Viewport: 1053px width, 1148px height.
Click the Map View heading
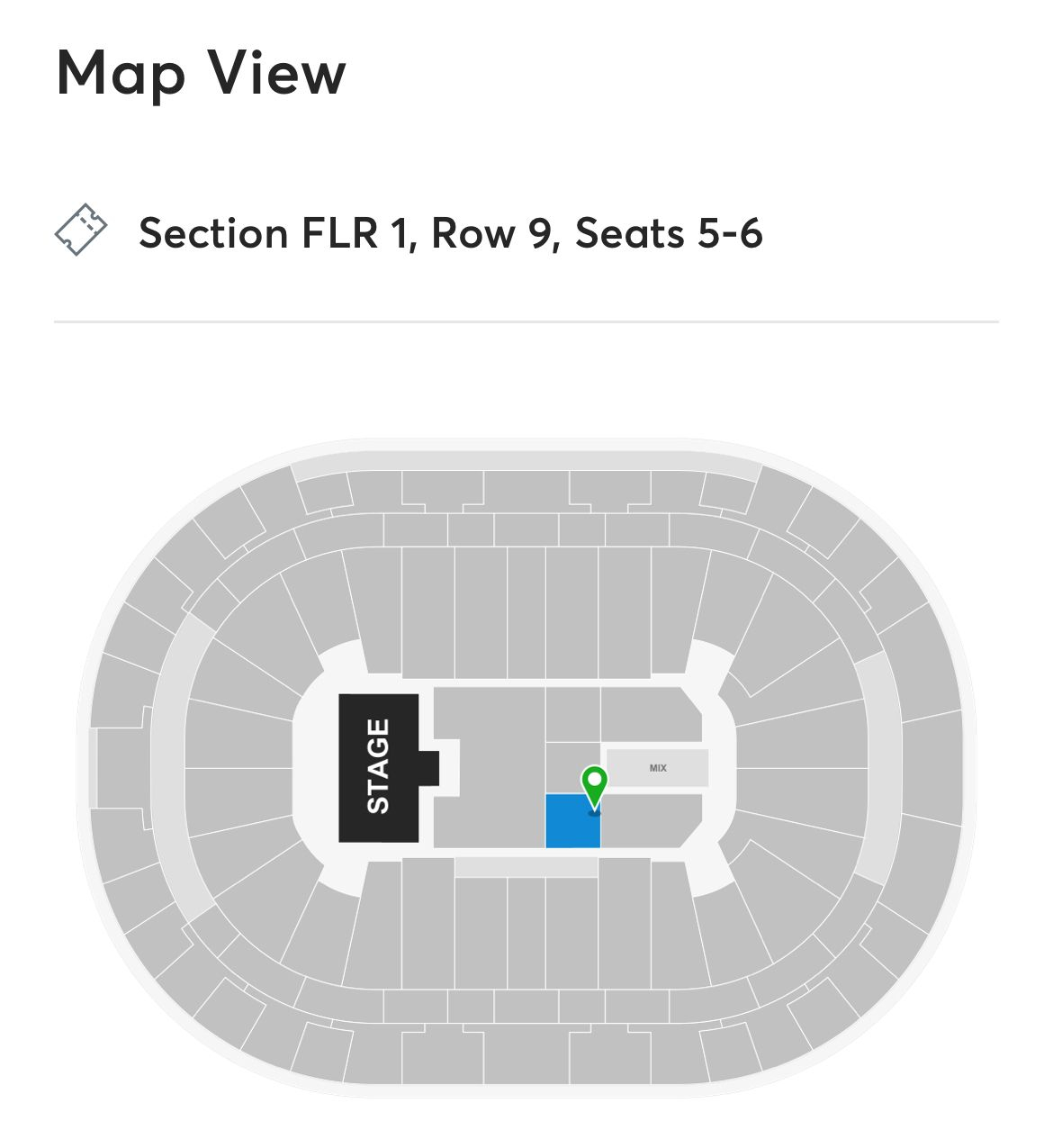(202, 74)
